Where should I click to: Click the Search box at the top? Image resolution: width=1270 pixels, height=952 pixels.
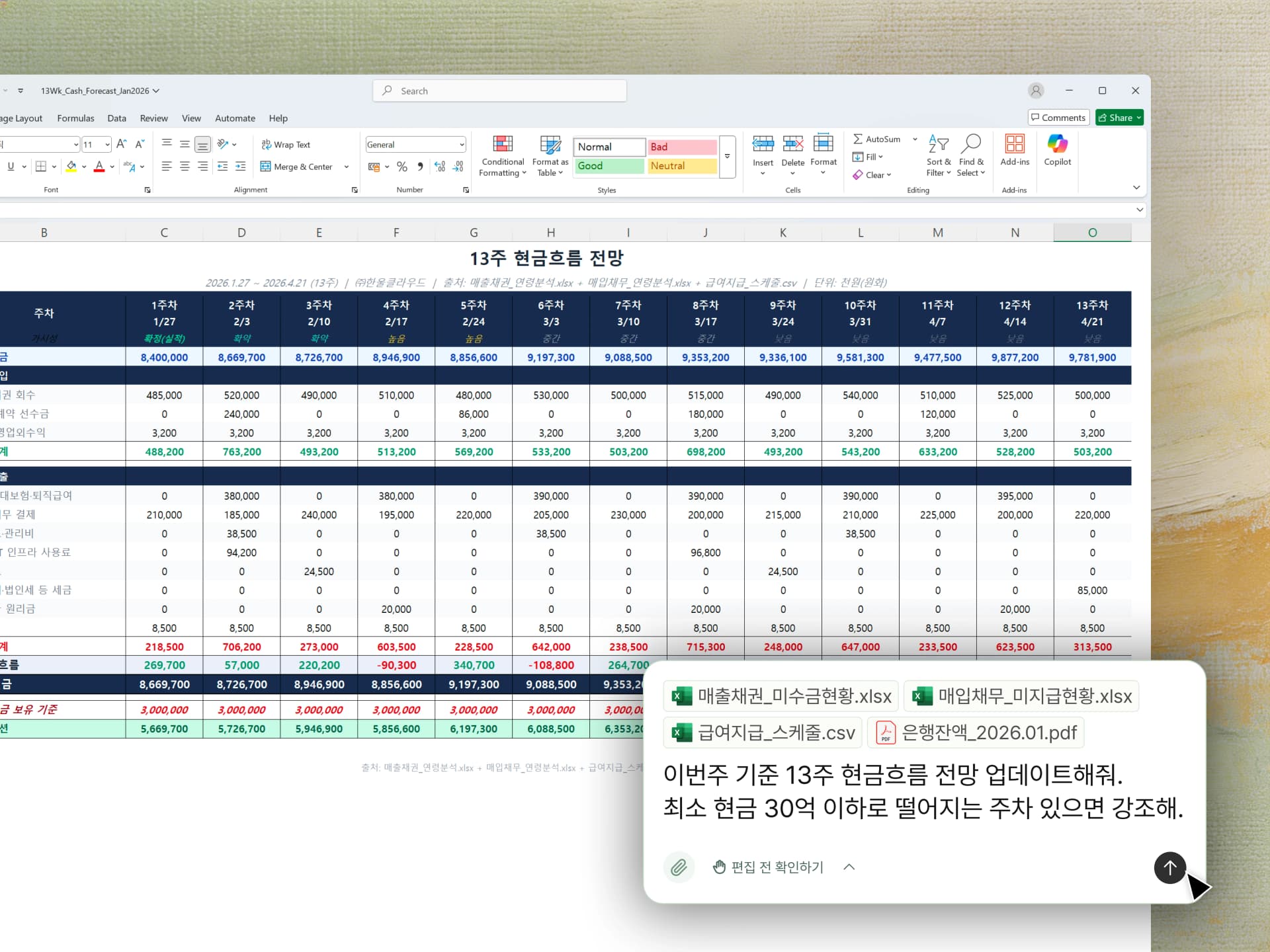click(x=499, y=91)
